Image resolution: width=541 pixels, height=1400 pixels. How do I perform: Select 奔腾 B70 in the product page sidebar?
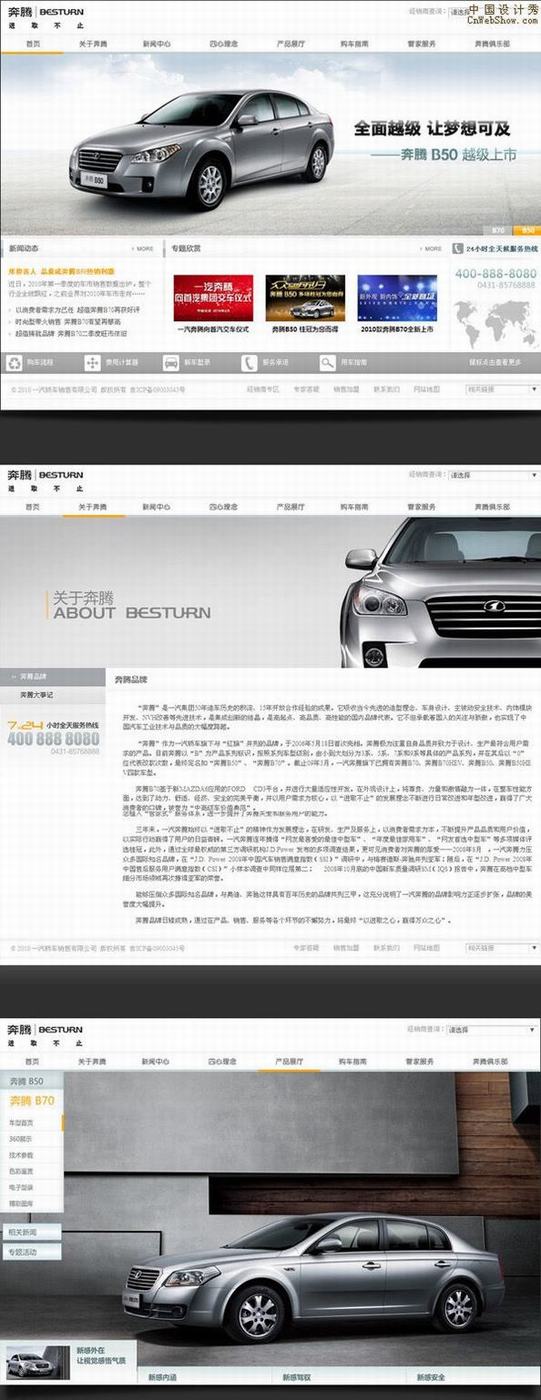click(31, 1101)
